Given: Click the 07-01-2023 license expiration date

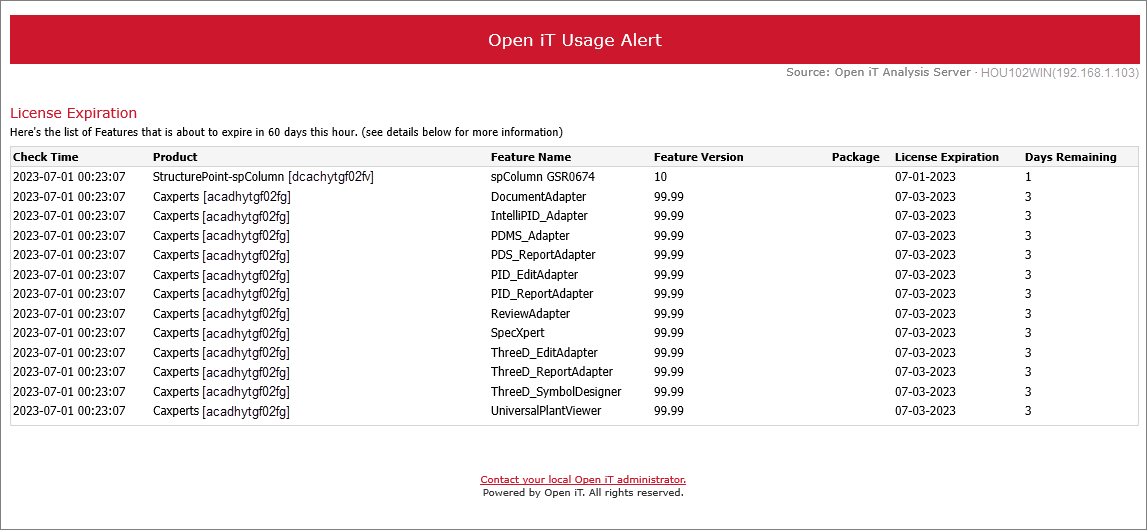Looking at the screenshot, I should [925, 177].
